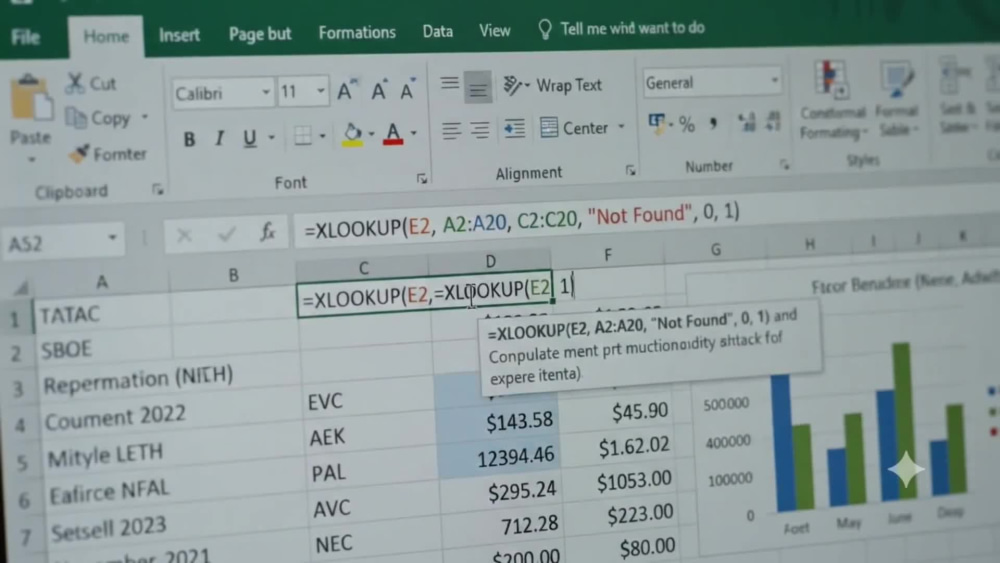Click the accounting currency format icon
The height and width of the screenshot is (563, 1000).
[x=656, y=123]
